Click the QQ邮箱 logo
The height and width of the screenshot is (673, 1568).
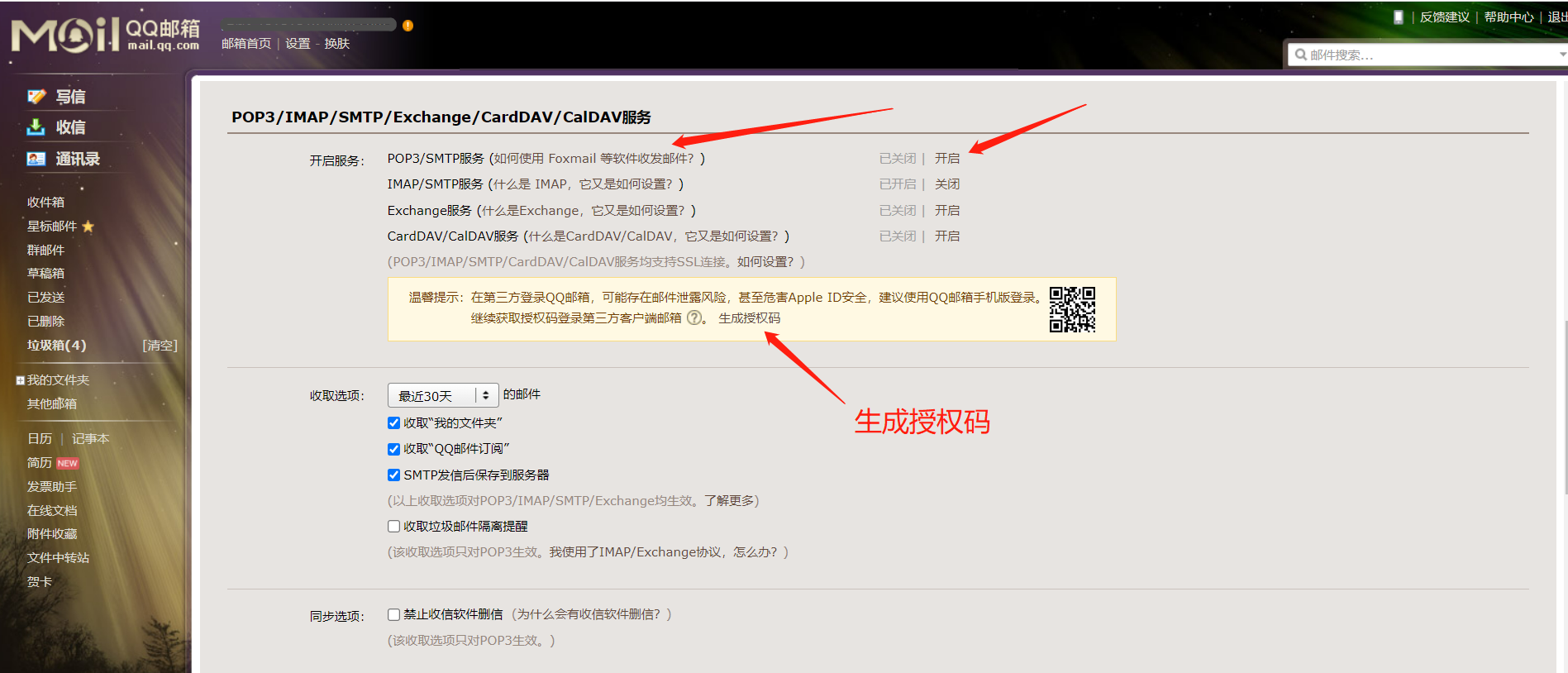(105, 35)
